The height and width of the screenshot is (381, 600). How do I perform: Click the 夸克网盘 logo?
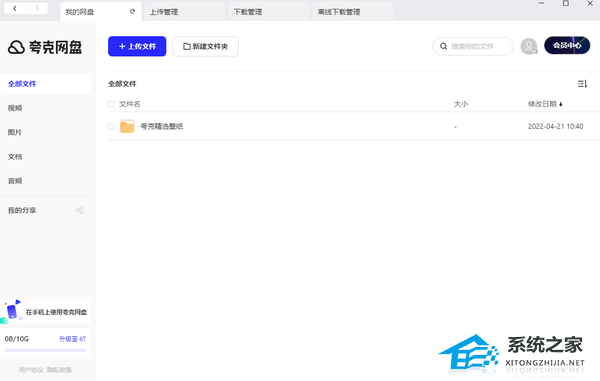45,47
